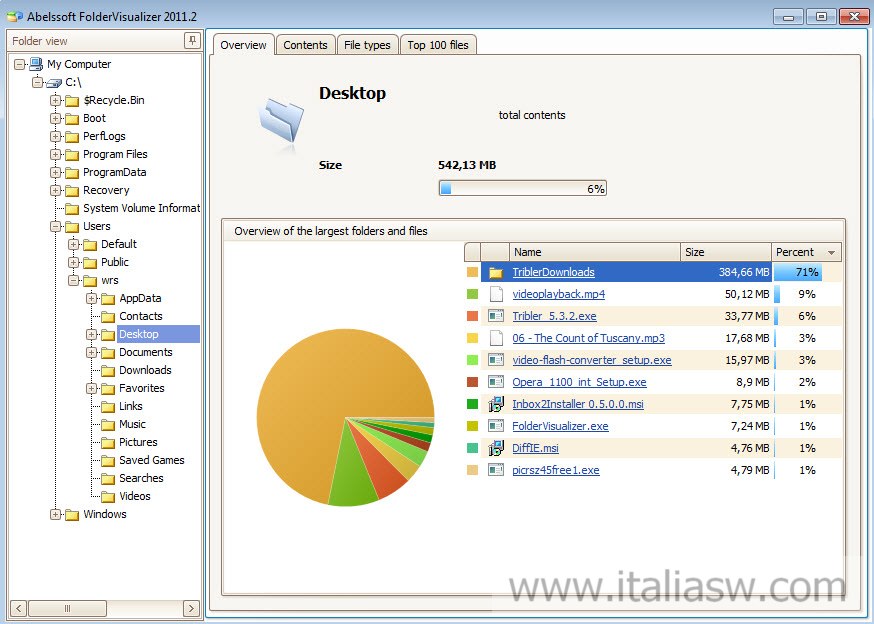Click the folder icon next to Videos
The height and width of the screenshot is (624, 874).
[x=108, y=497]
